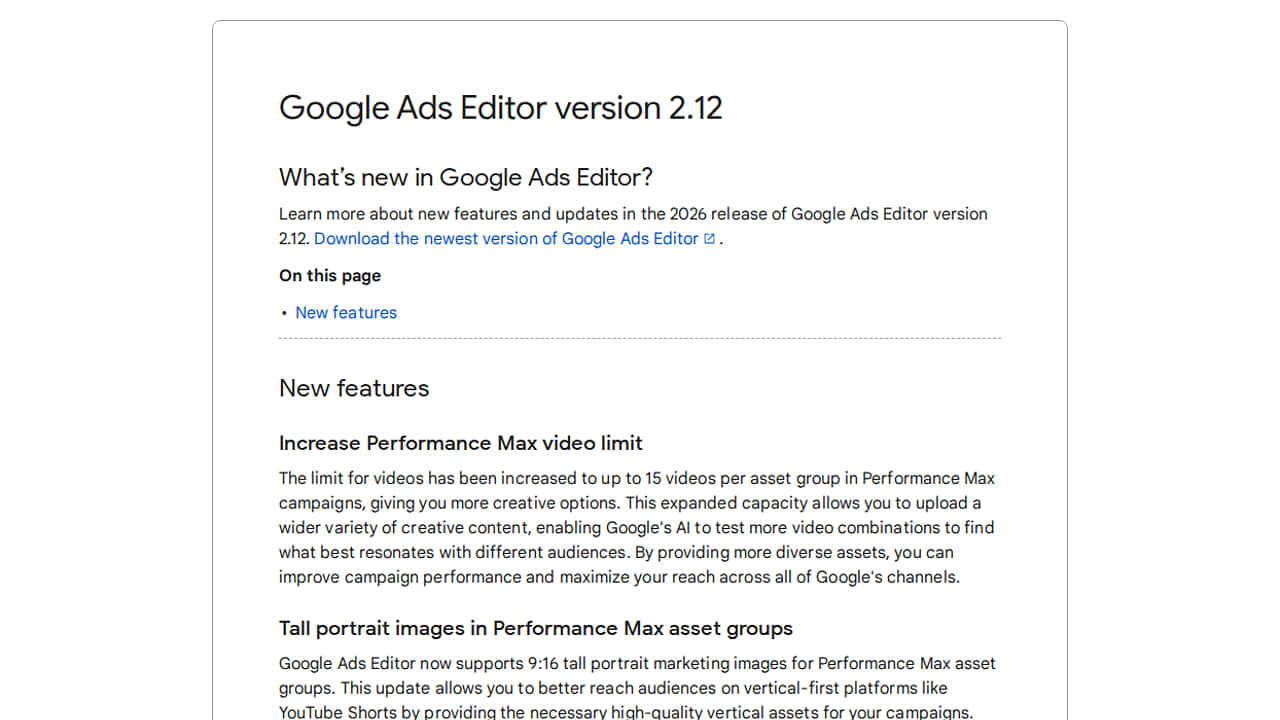Click the large "New features" section heading

click(x=354, y=388)
